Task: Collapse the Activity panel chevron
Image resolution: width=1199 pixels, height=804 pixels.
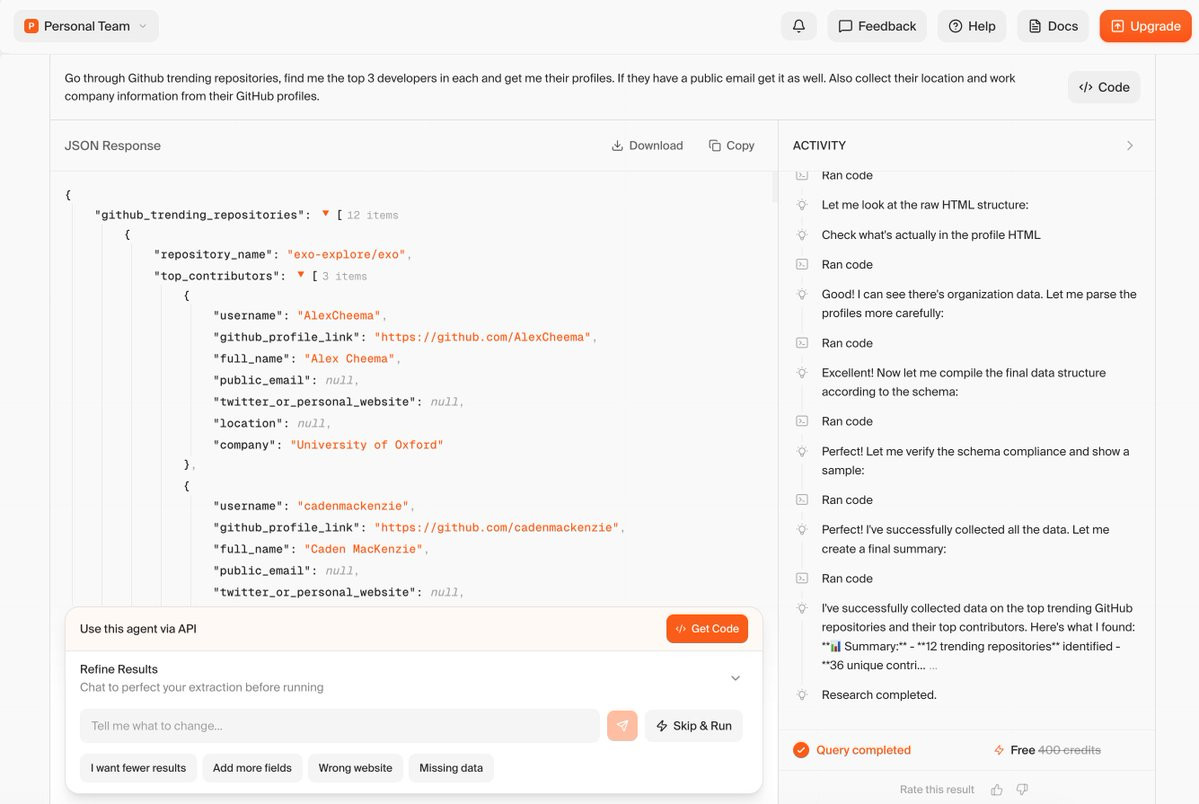Action: point(1129,145)
